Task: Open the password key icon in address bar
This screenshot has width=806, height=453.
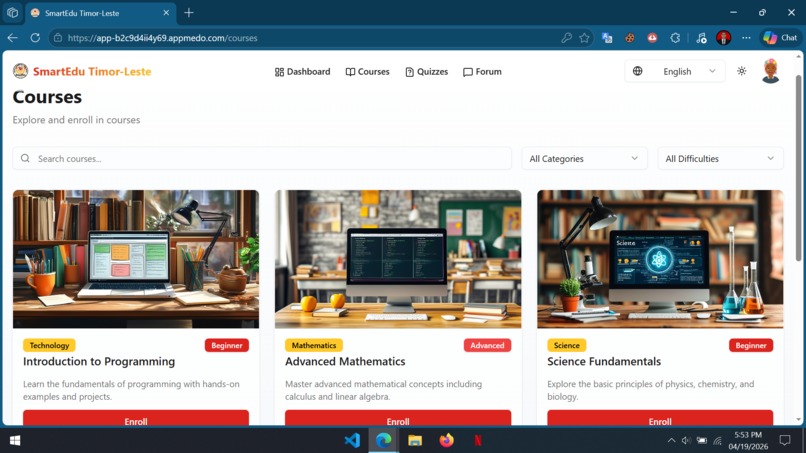Action: [x=566, y=38]
